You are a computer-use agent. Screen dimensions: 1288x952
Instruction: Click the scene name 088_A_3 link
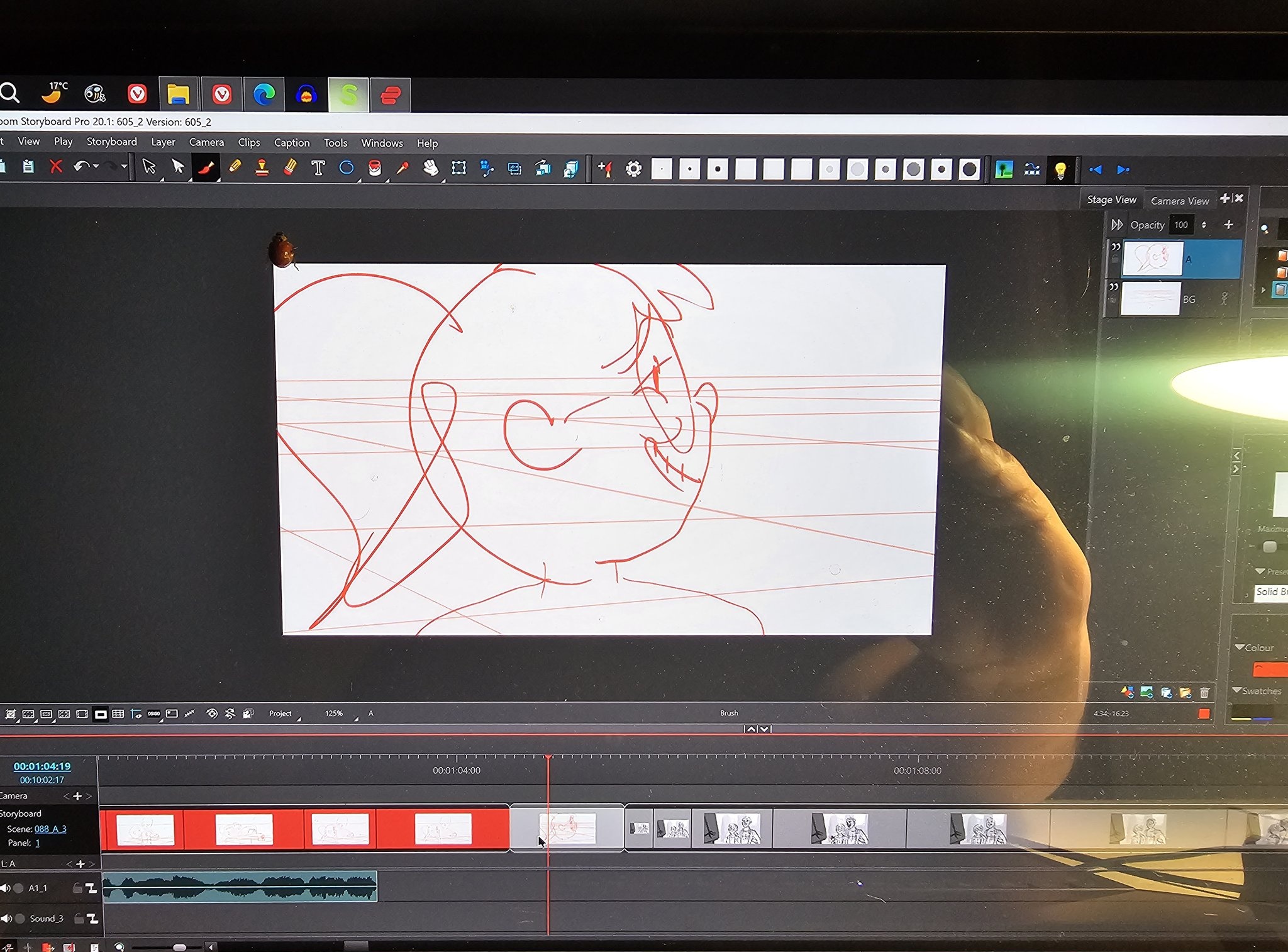(50, 829)
